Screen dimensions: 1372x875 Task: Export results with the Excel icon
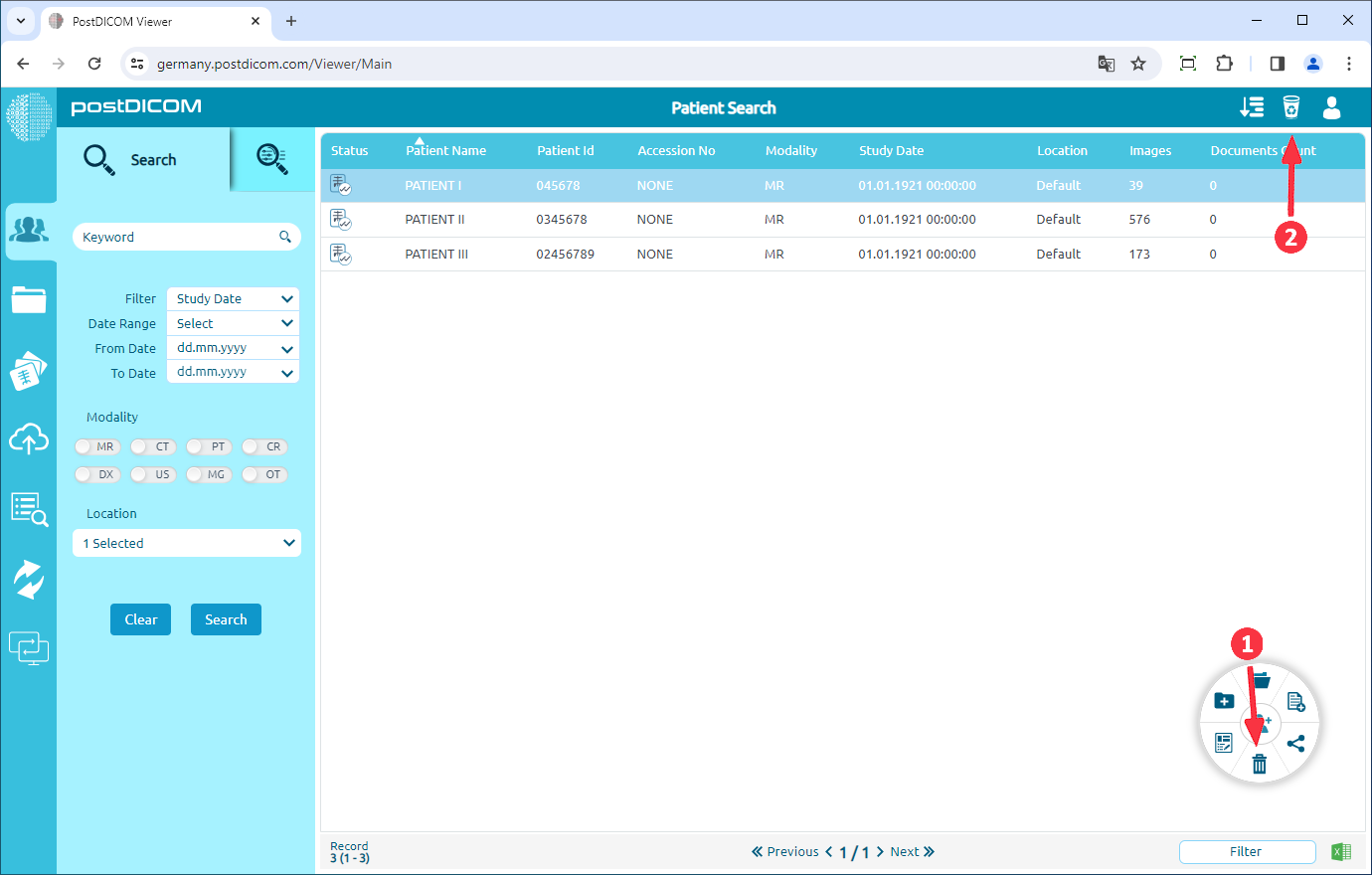click(1341, 851)
